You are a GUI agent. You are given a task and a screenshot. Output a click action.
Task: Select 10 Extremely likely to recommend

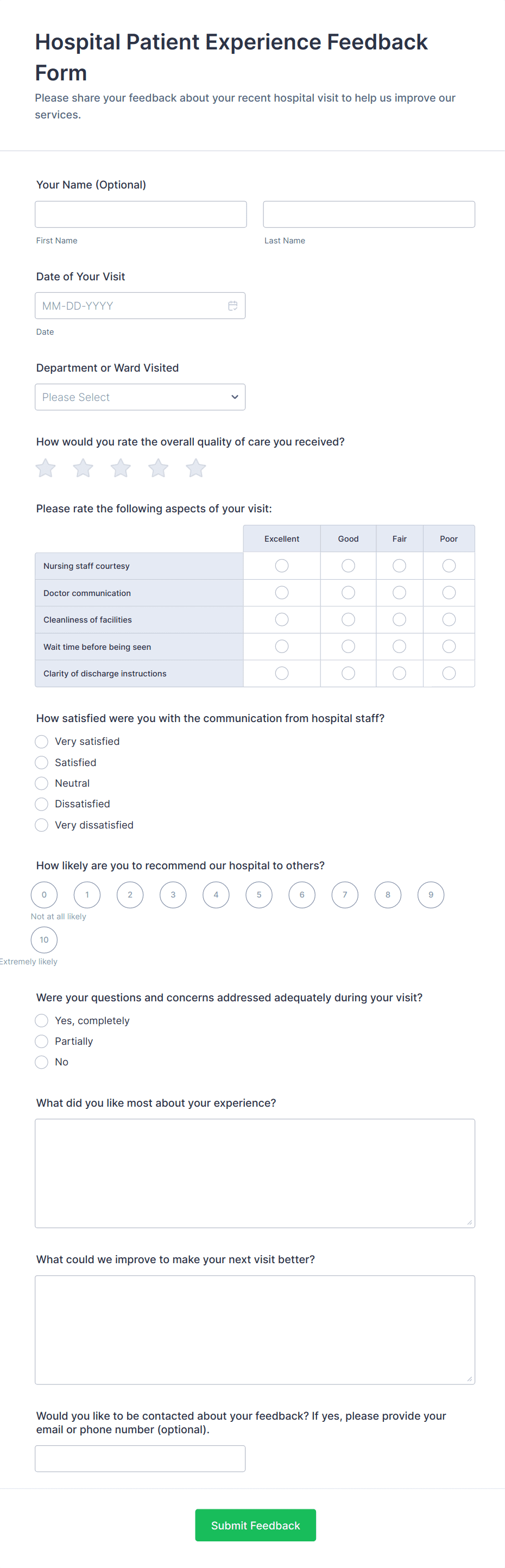45,940
